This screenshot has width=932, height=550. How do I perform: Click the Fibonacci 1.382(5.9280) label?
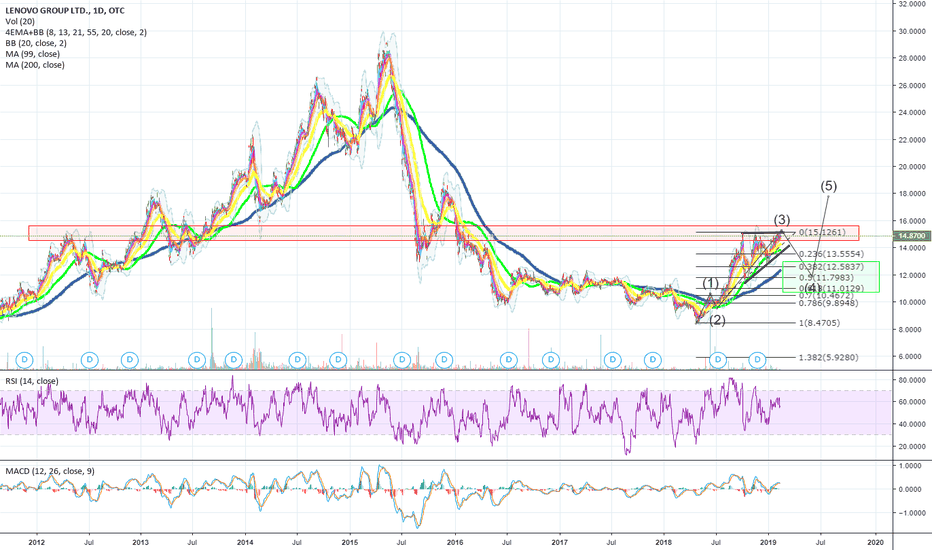click(x=829, y=357)
